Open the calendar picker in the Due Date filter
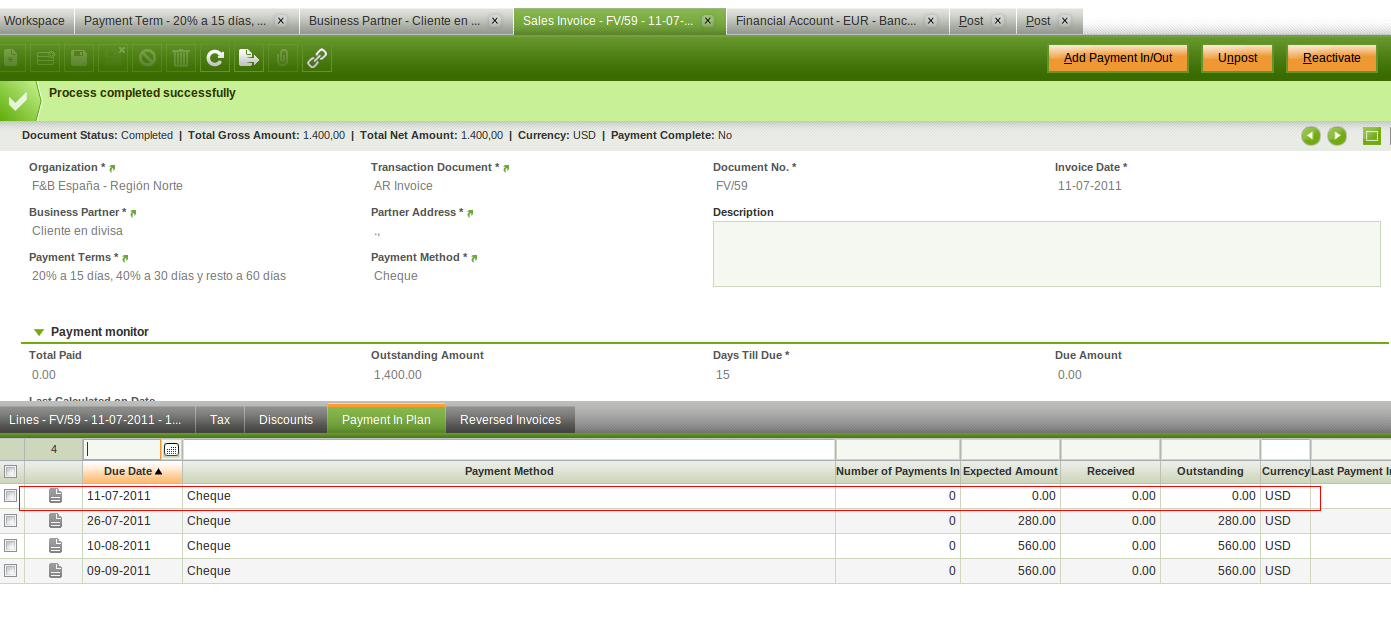The height and width of the screenshot is (617, 1391). 171,450
